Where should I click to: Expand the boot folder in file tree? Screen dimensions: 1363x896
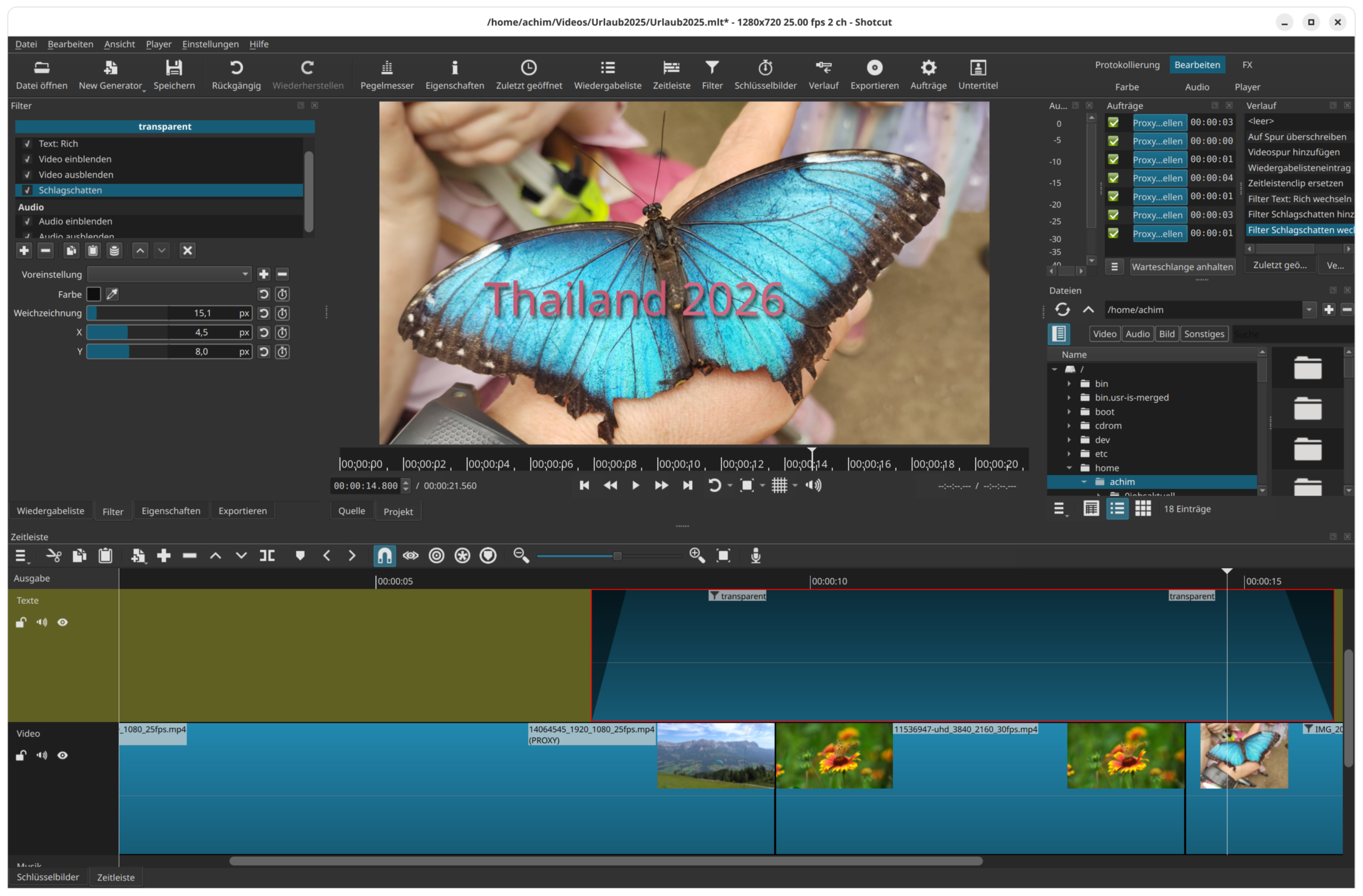click(1069, 412)
